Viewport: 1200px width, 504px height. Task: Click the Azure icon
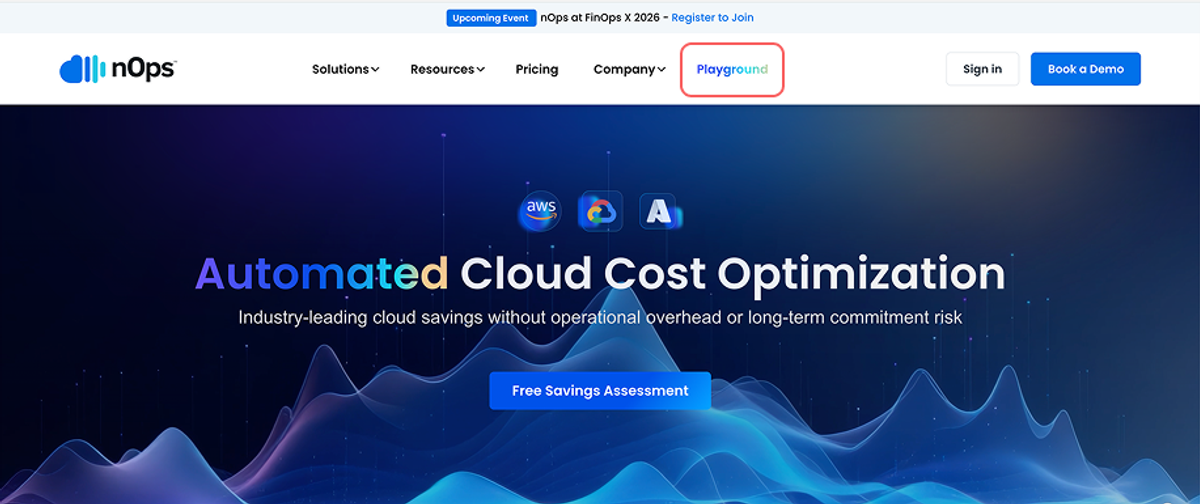tap(659, 211)
